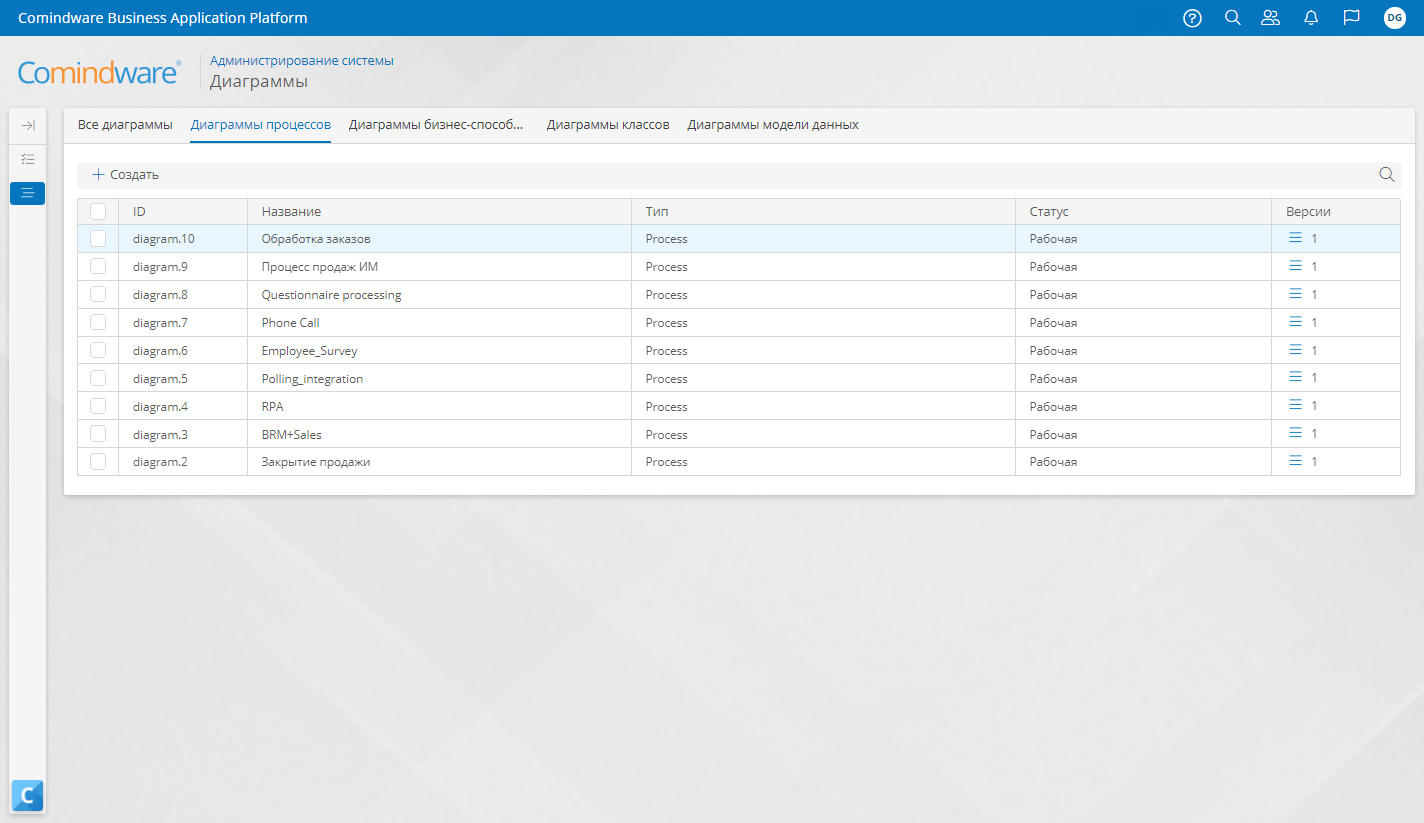This screenshot has width=1424, height=823.
Task: Sort by Версии column header
Action: (1336, 212)
